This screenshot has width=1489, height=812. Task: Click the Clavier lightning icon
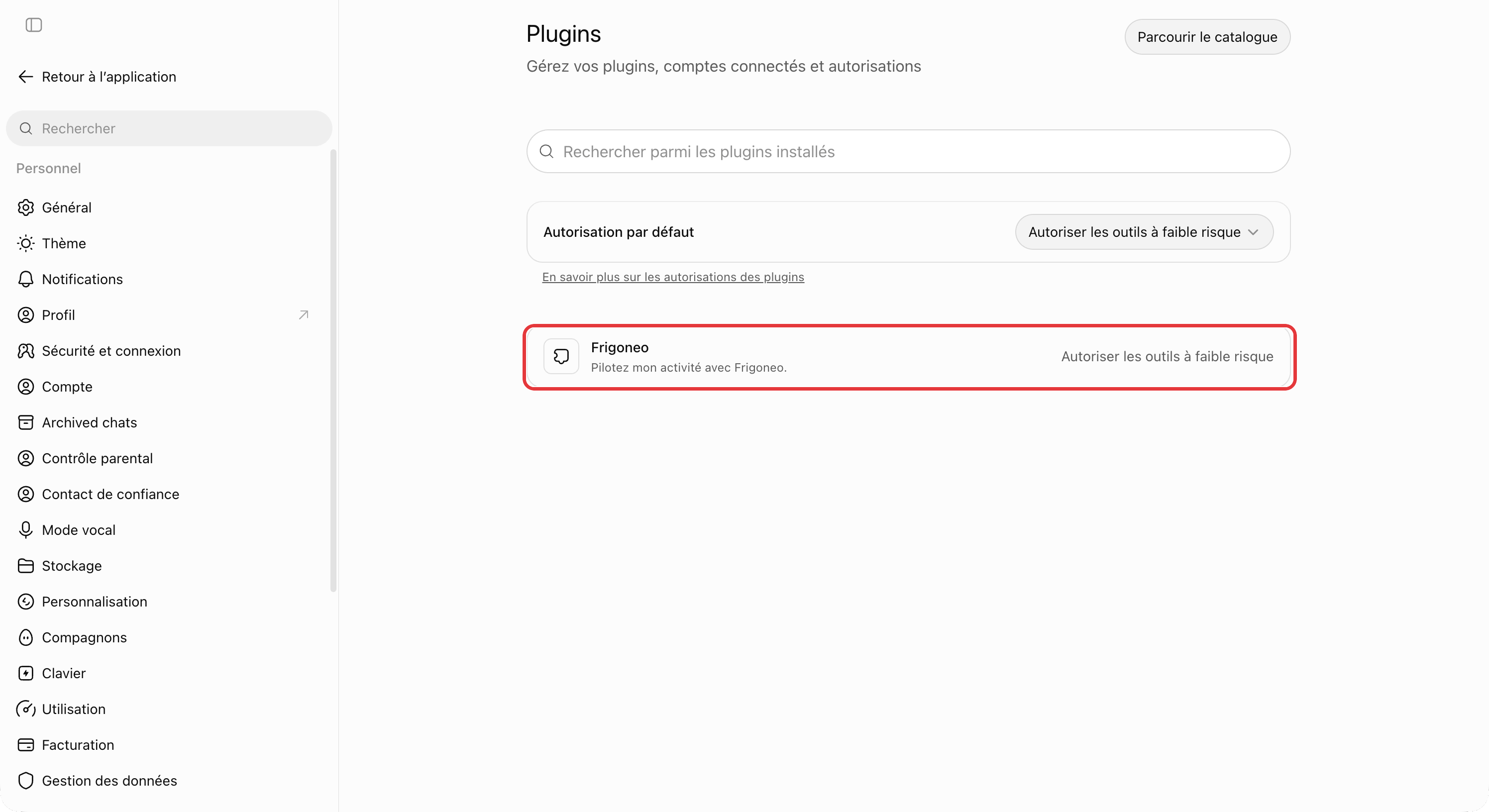click(25, 673)
